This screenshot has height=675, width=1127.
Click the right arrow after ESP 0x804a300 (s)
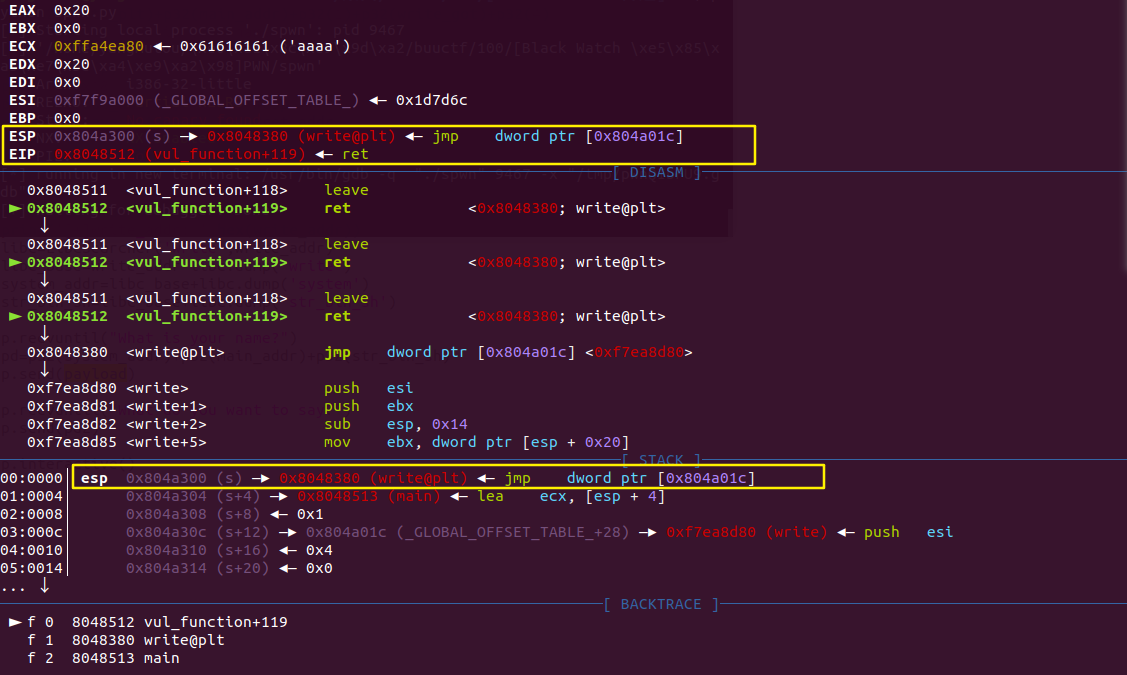point(188,136)
